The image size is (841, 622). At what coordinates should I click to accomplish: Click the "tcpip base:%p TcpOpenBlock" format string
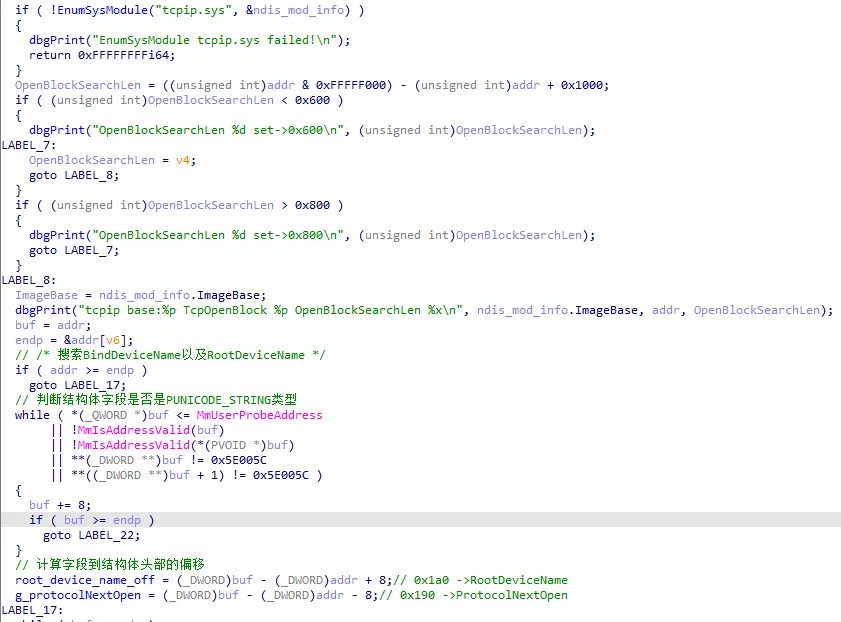270,310
